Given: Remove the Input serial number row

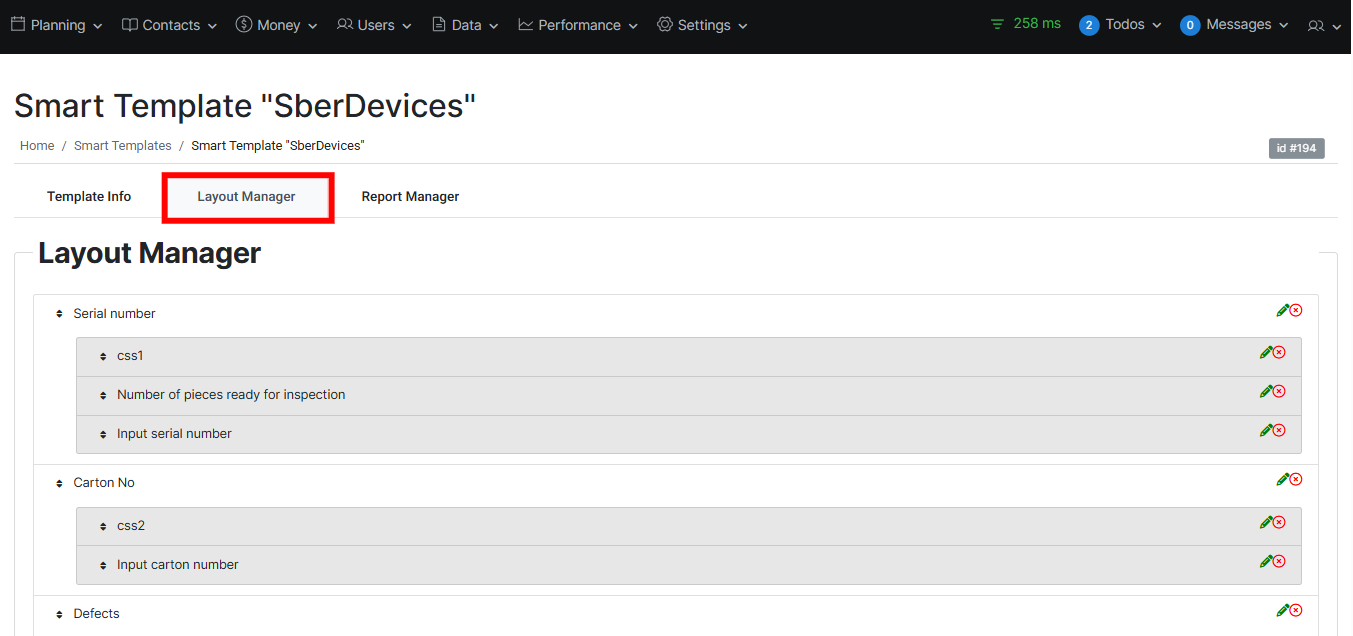Looking at the screenshot, I should tap(1279, 431).
